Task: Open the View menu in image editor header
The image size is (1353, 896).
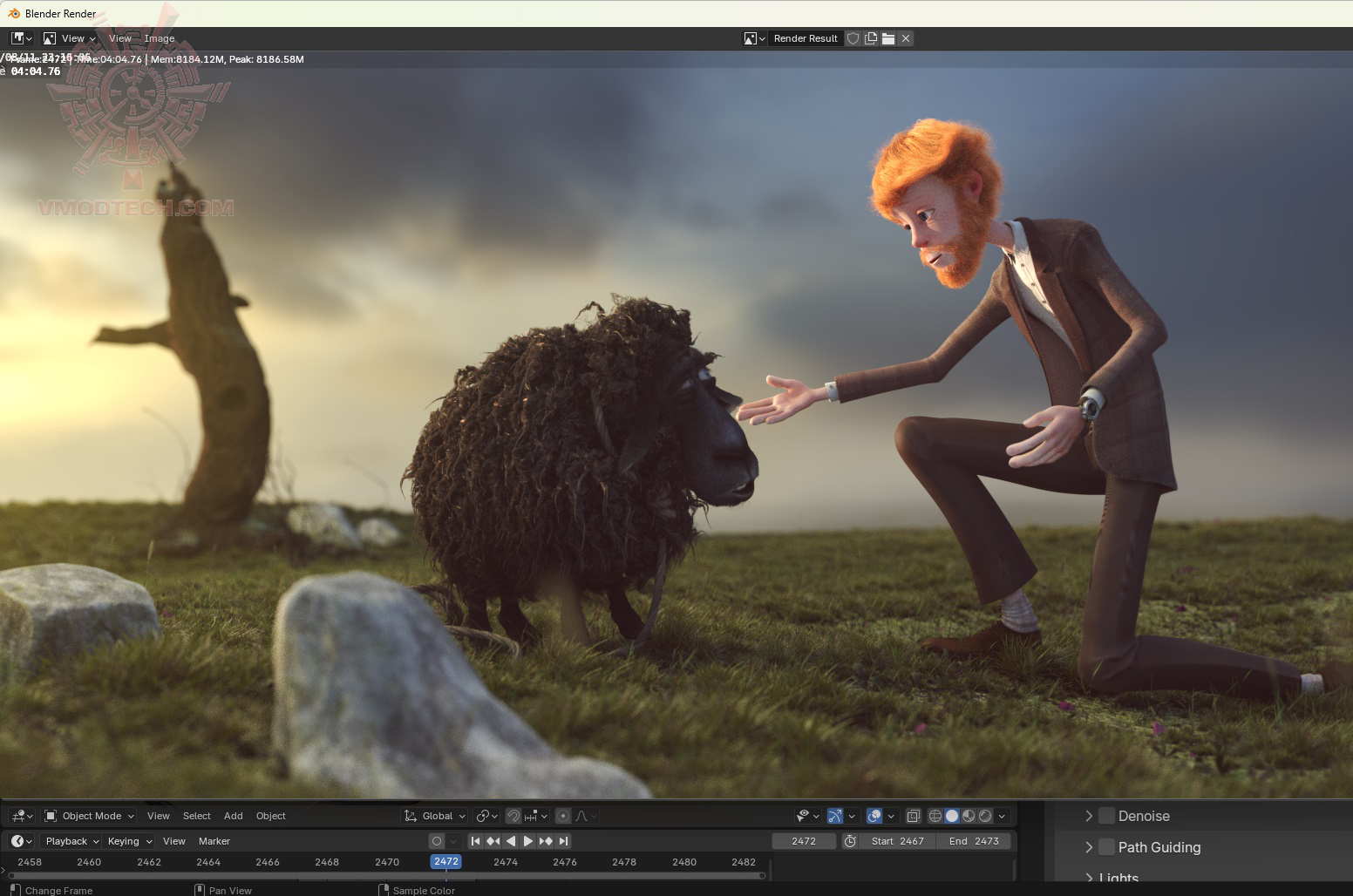Action: (x=120, y=38)
